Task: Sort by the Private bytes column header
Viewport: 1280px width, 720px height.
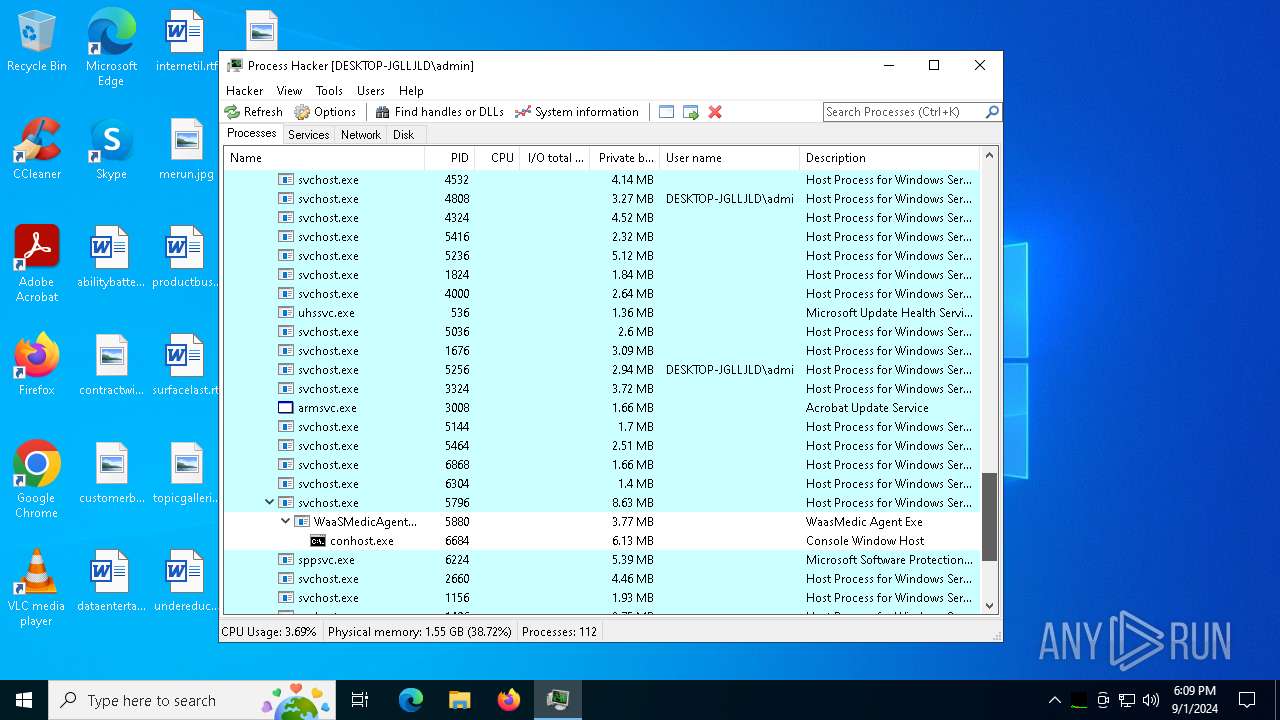Action: click(x=625, y=158)
